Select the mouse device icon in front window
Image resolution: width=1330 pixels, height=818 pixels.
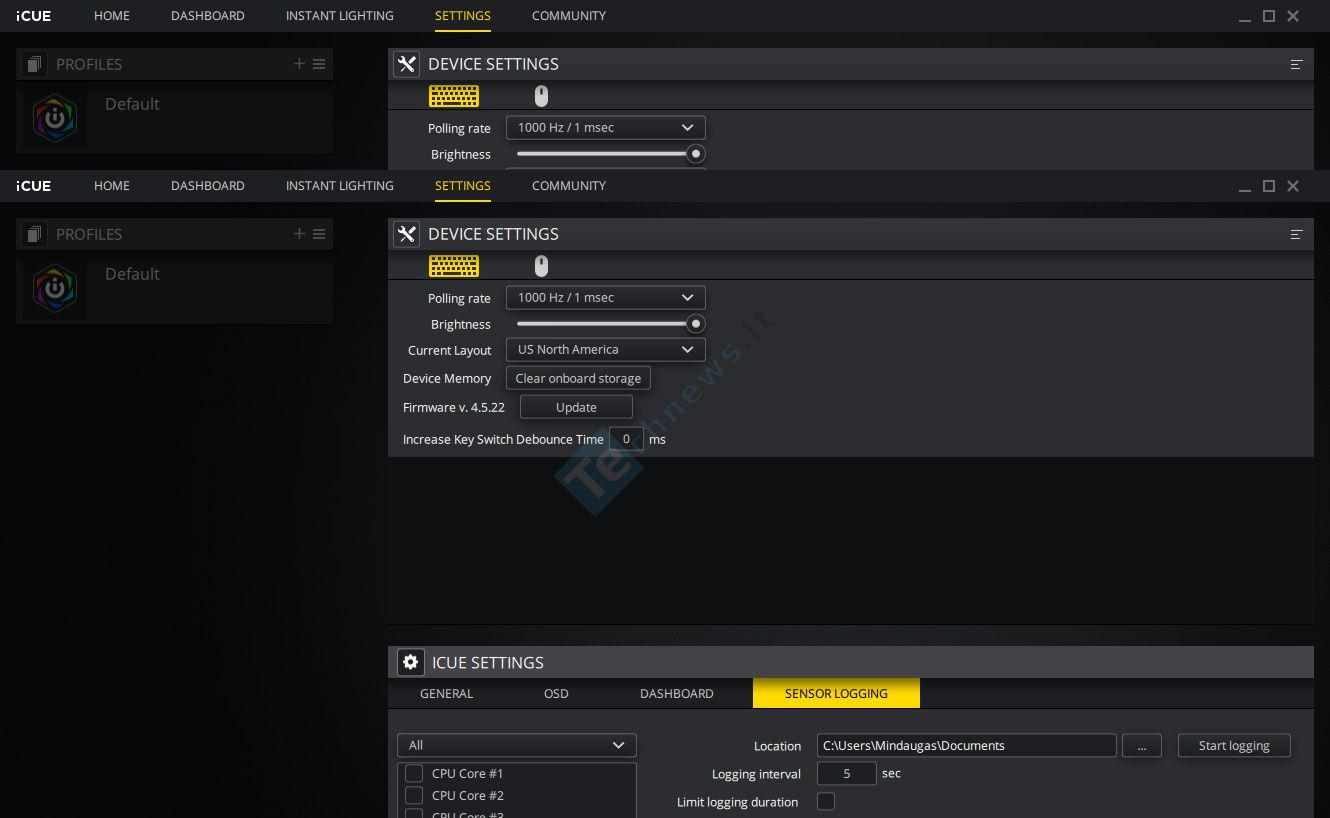(x=541, y=266)
